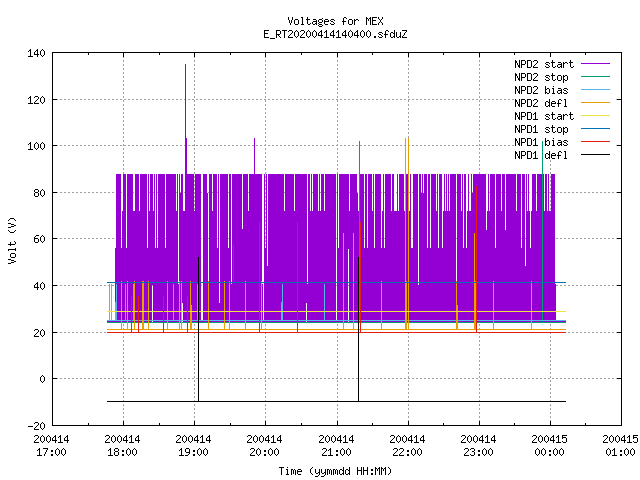
Task: Click the chart title 'Voltages for MEX'
Action: point(335,21)
